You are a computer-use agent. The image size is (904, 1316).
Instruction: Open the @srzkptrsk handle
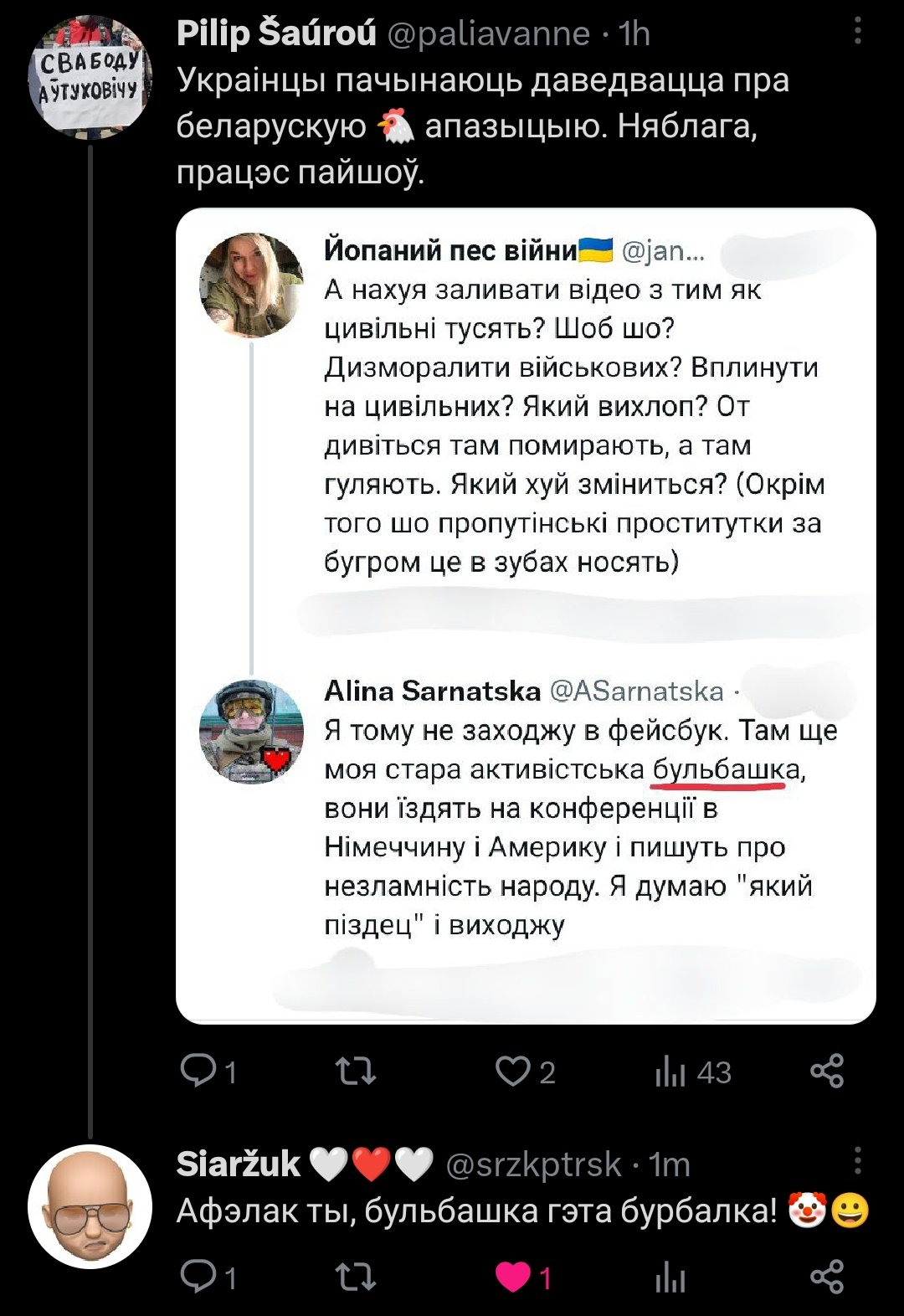(533, 1164)
